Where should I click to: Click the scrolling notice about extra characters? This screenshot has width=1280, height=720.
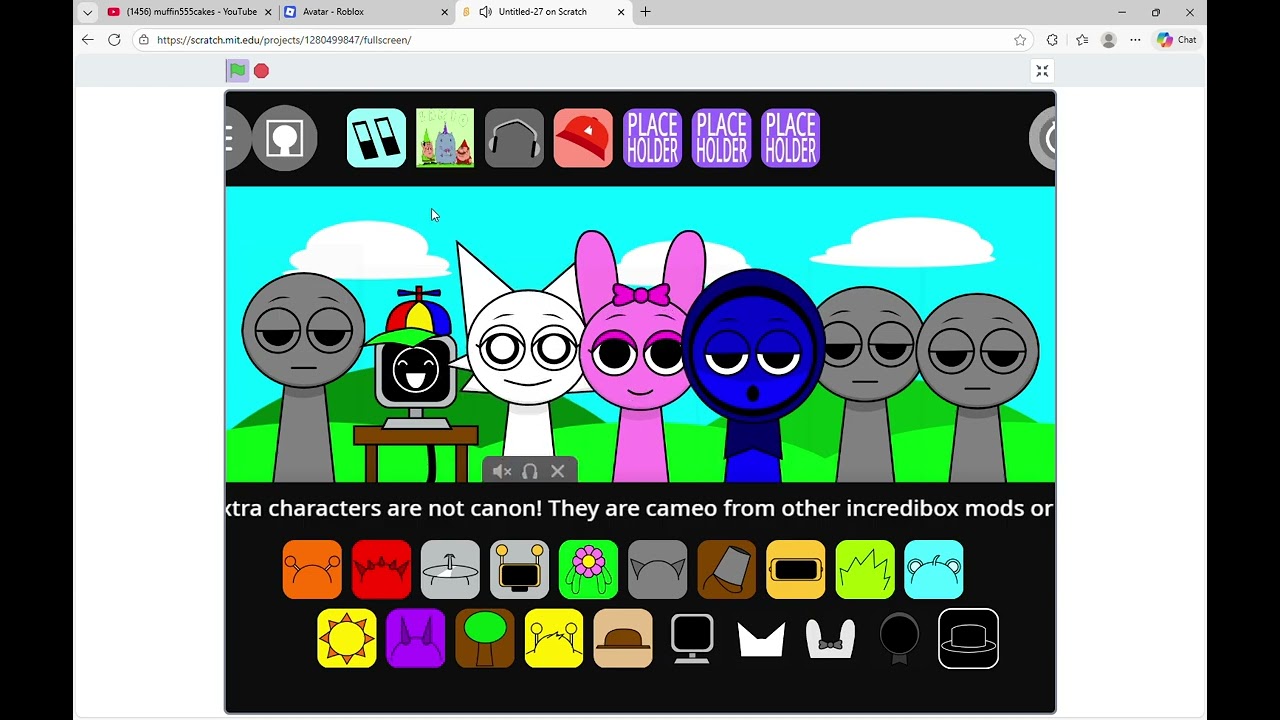click(640, 508)
